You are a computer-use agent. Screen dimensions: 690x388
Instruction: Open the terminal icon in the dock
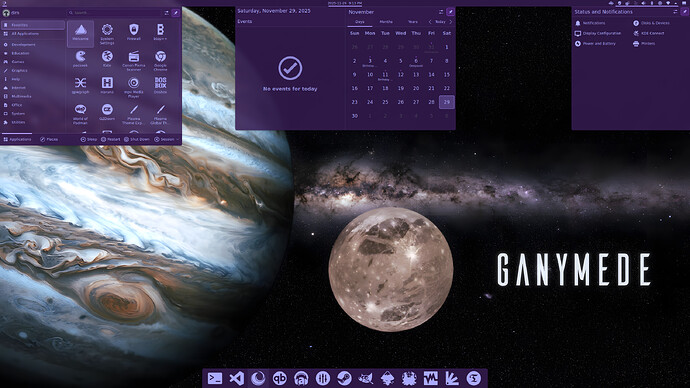click(x=215, y=378)
